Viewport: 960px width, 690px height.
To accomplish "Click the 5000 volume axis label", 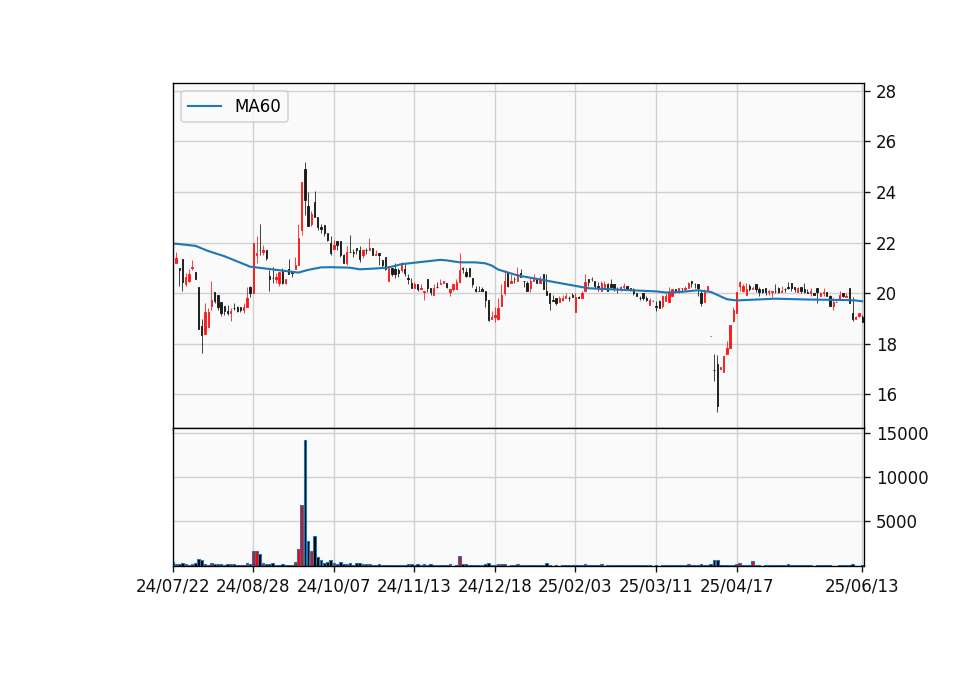I will point(897,522).
